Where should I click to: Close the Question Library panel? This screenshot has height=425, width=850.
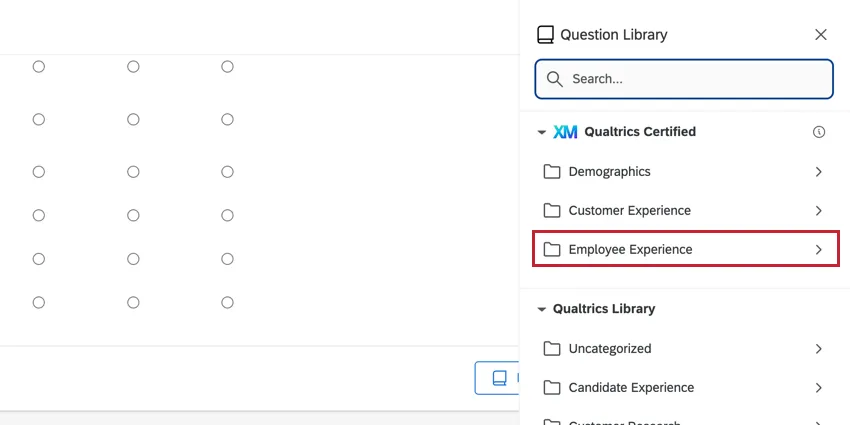pyautogui.click(x=821, y=35)
